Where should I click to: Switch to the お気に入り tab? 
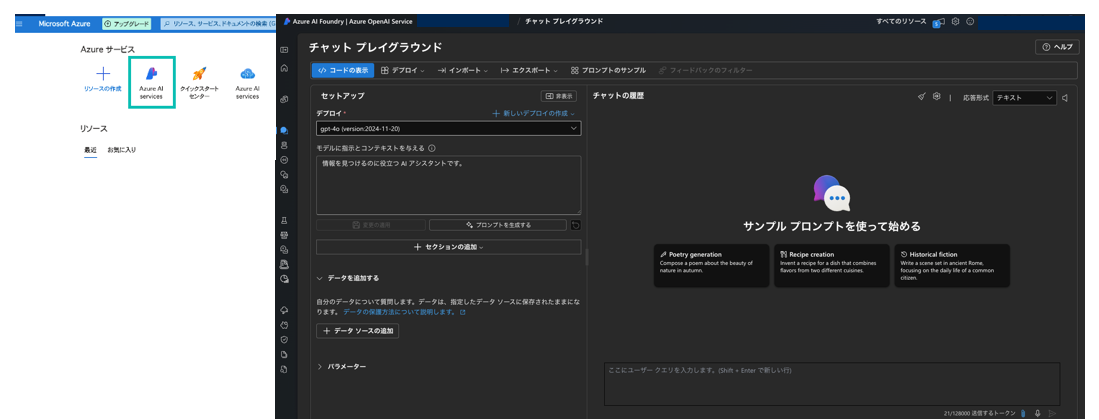[122, 150]
